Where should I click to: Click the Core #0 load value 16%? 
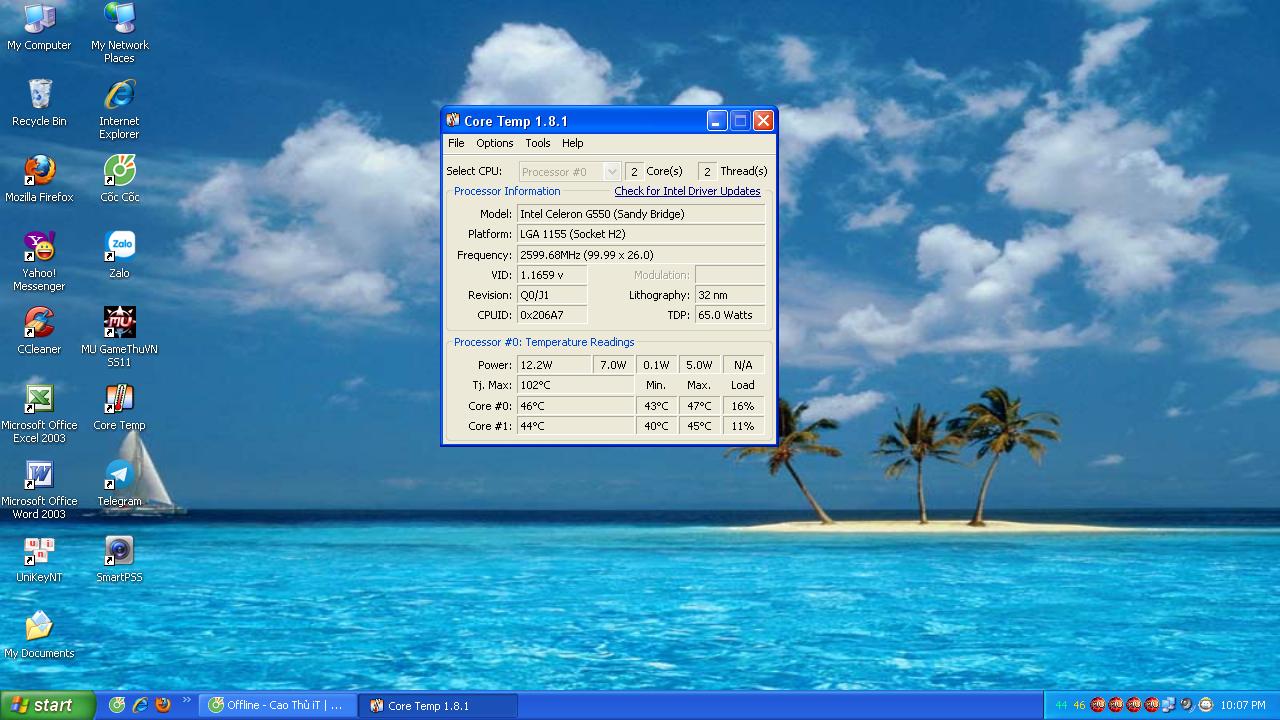[743, 406]
